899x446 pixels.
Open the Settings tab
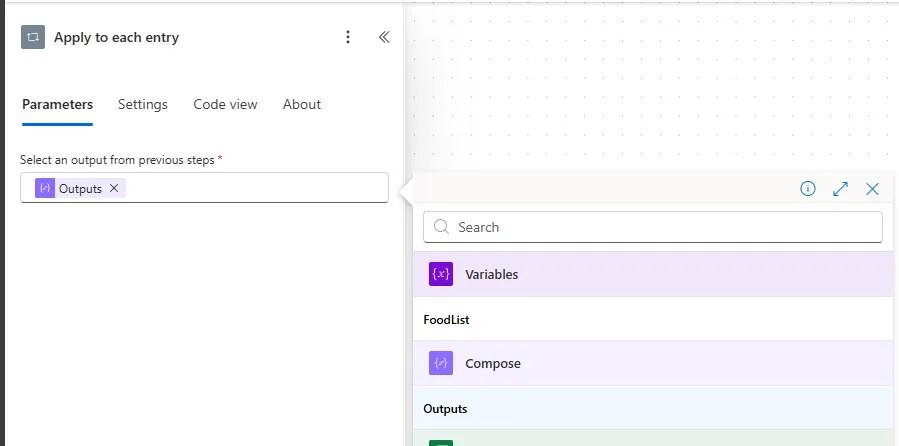[142, 104]
